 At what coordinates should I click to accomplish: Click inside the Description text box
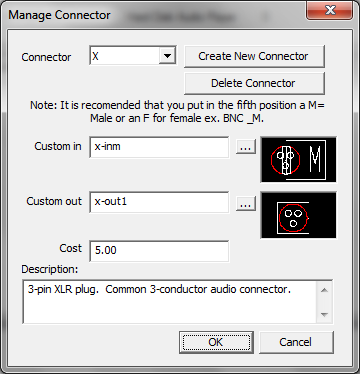(x=170, y=302)
